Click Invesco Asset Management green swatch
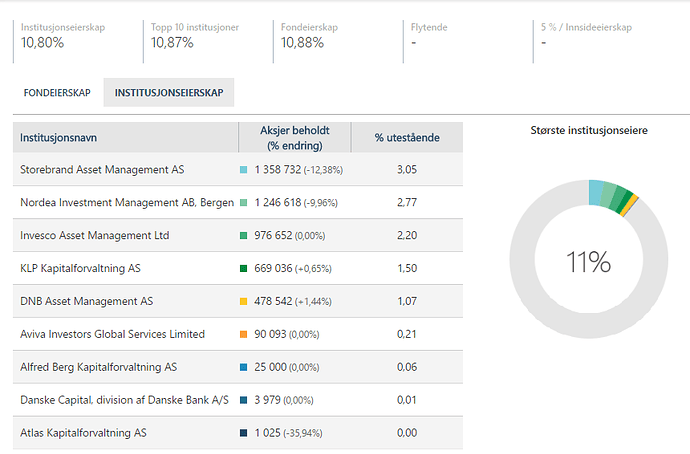690x454 pixels. point(243,236)
